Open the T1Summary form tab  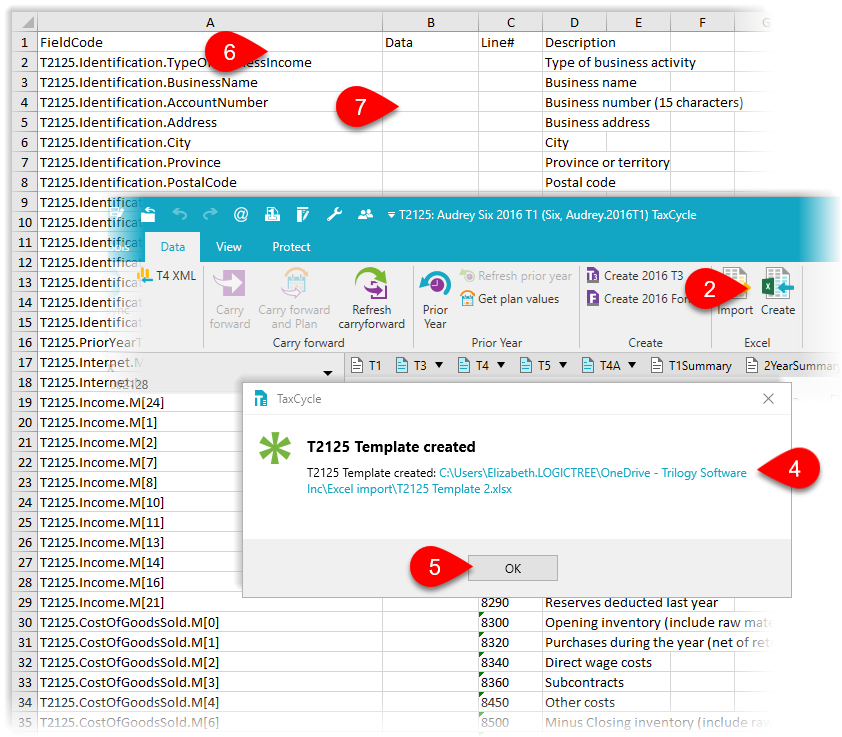tap(692, 366)
